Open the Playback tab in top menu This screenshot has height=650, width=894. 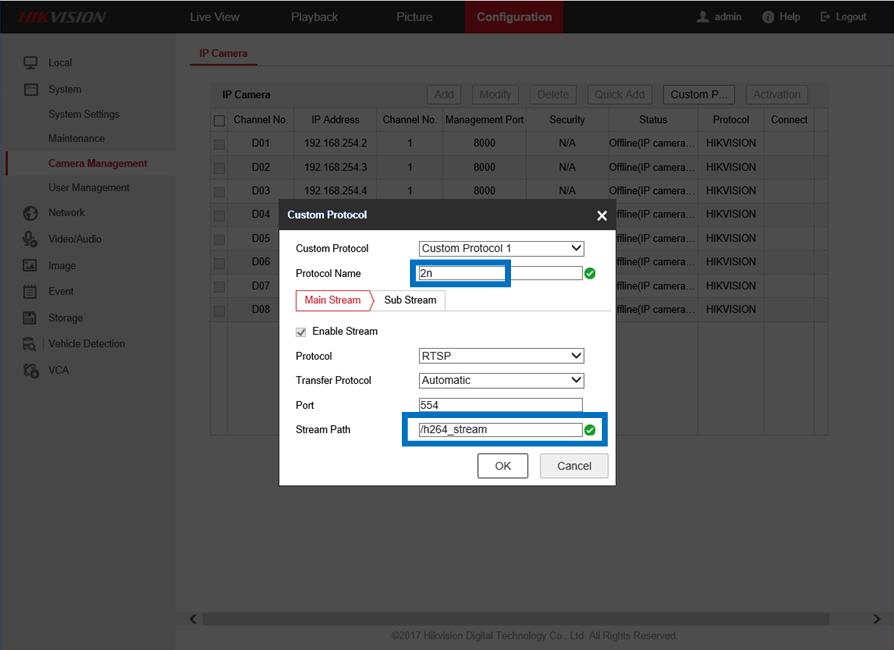point(314,17)
